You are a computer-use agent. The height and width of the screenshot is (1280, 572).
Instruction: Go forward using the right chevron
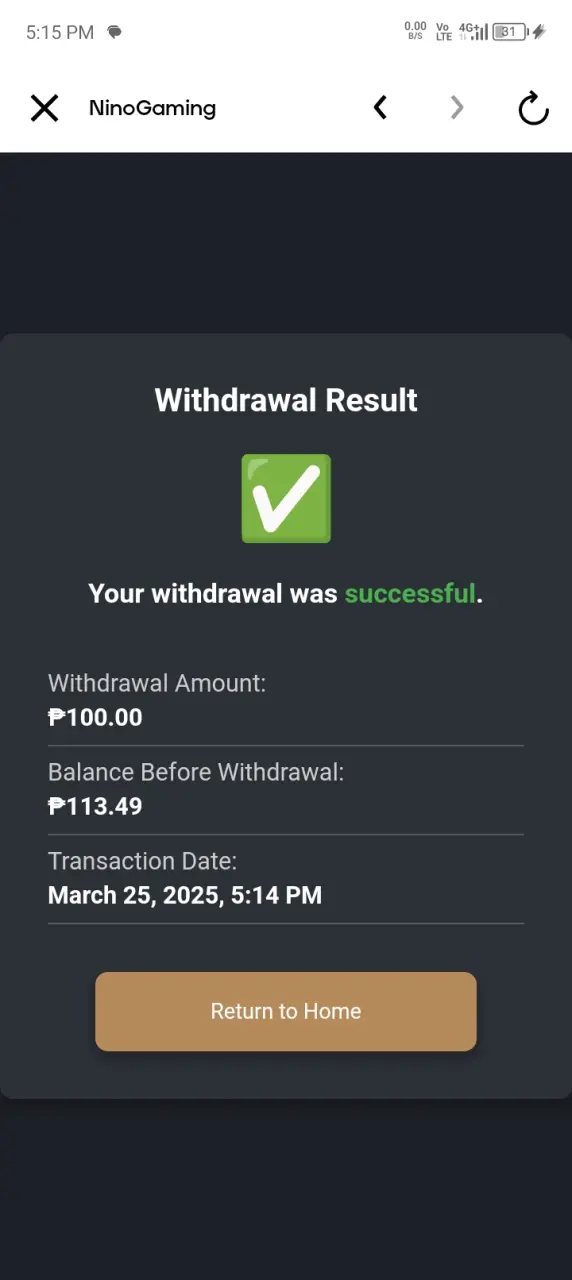(x=457, y=108)
